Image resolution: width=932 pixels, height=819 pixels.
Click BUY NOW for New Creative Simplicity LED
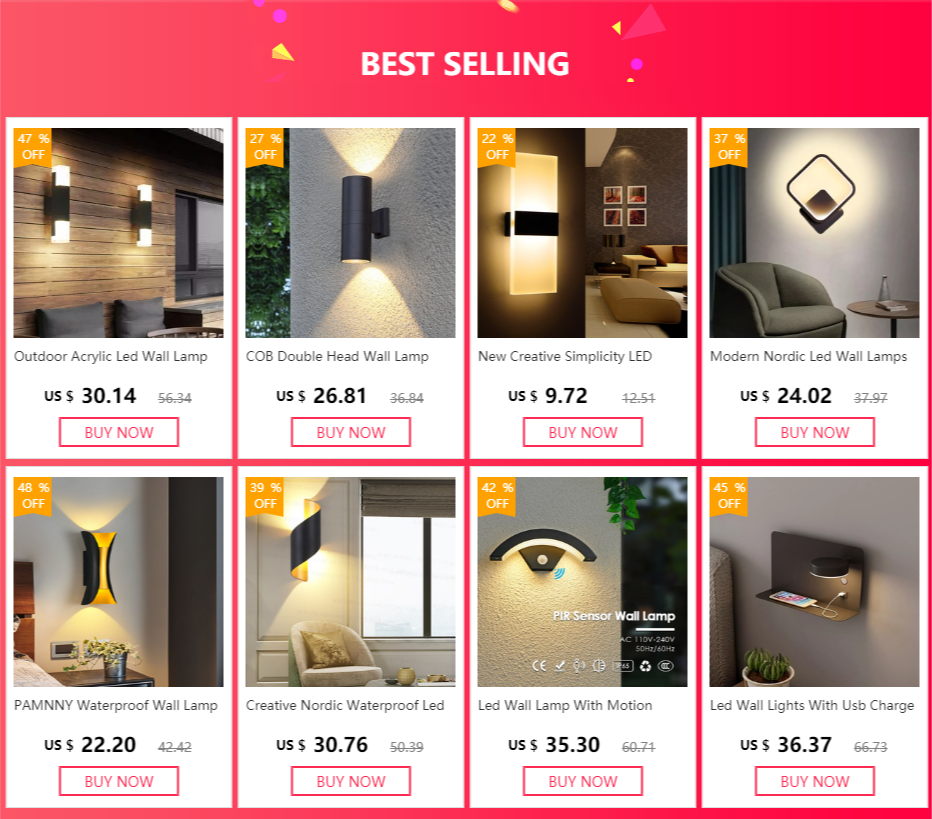click(582, 432)
